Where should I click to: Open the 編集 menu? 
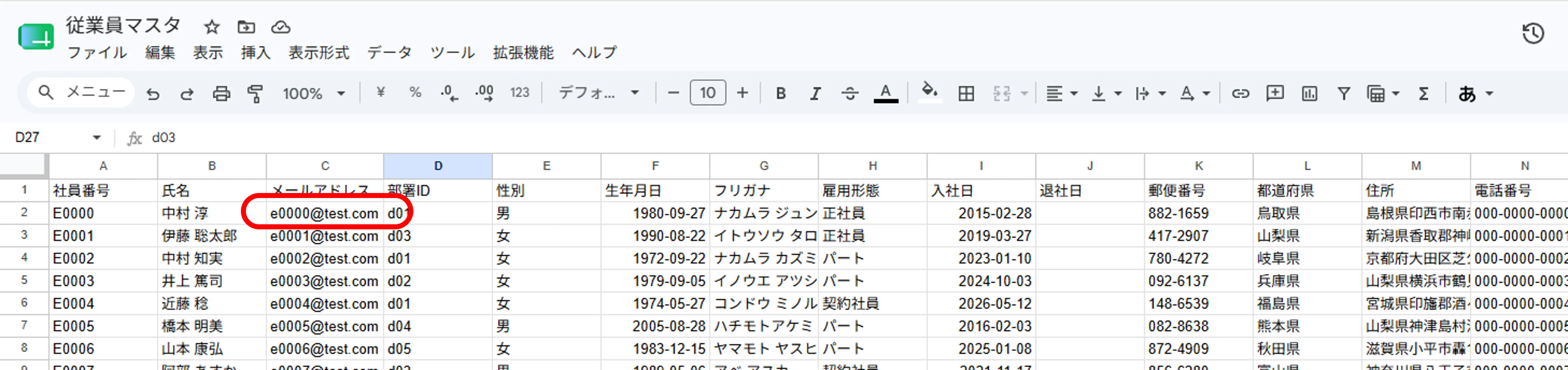(160, 52)
